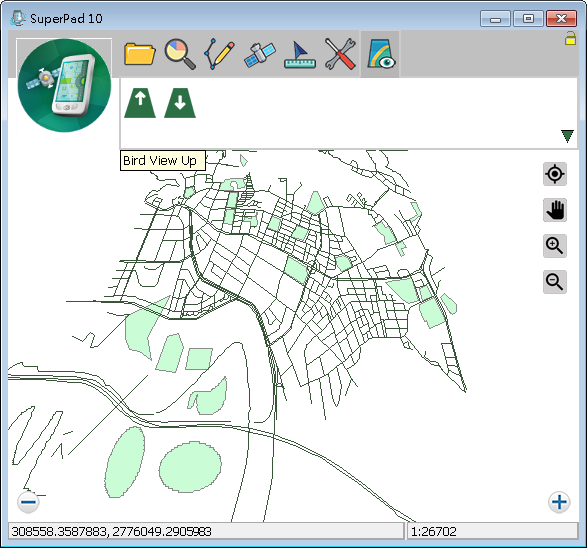Open the GPS satellite tools icon
587x548 pixels.
tap(260, 54)
